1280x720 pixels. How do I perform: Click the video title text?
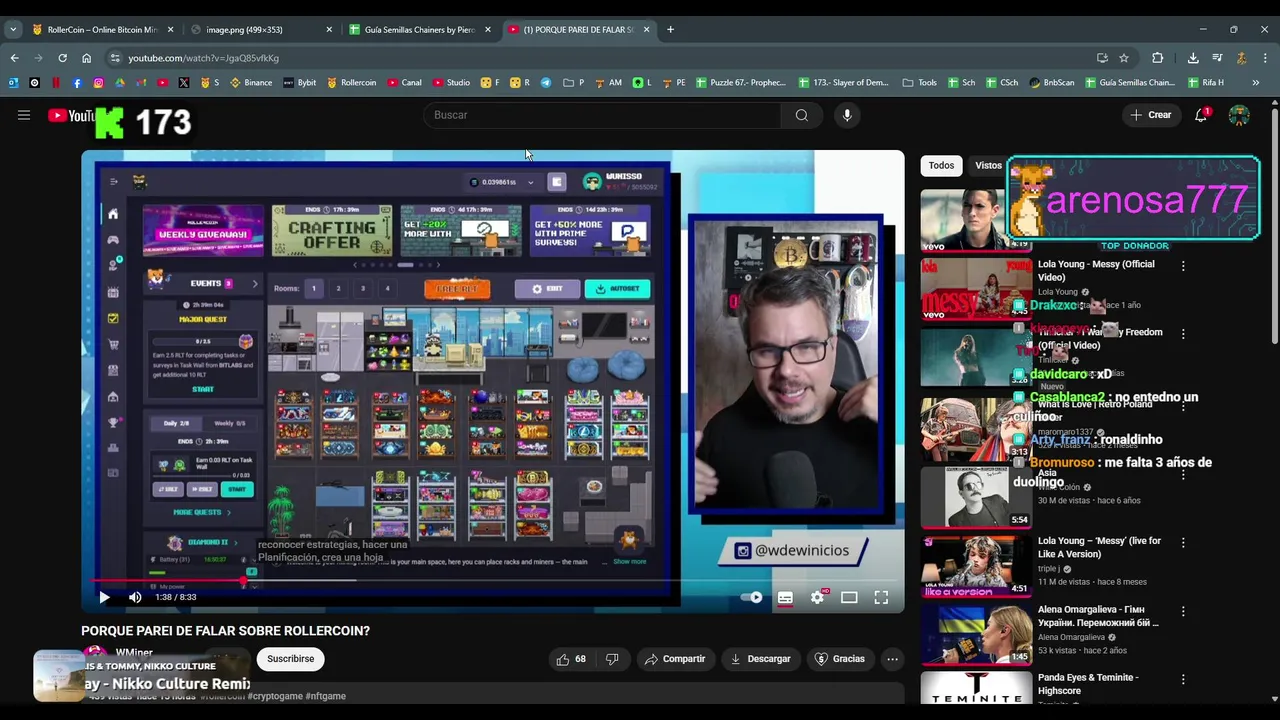(x=225, y=631)
